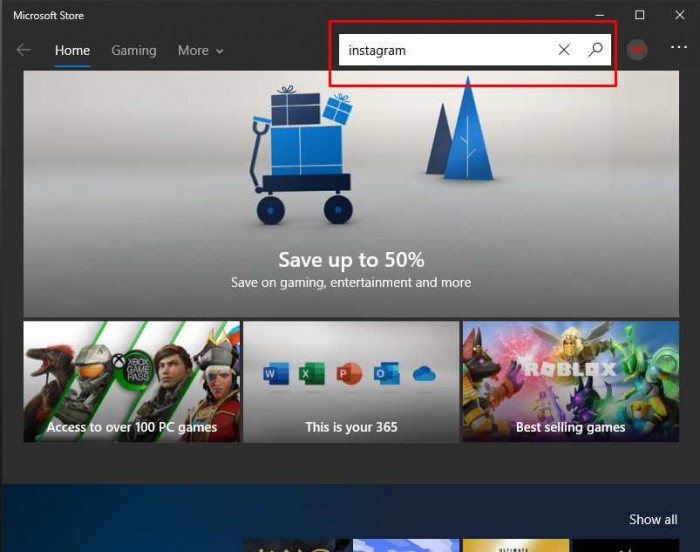This screenshot has height=552, width=700.
Task: Go back with the back arrow
Action: pyautogui.click(x=23, y=50)
